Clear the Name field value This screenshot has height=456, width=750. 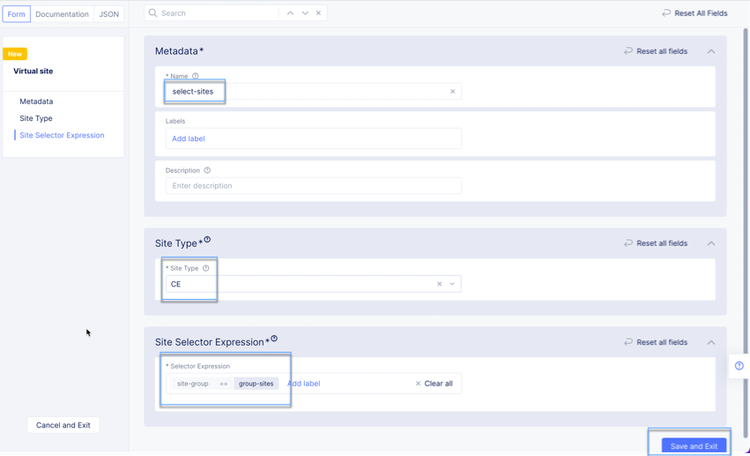[452, 91]
